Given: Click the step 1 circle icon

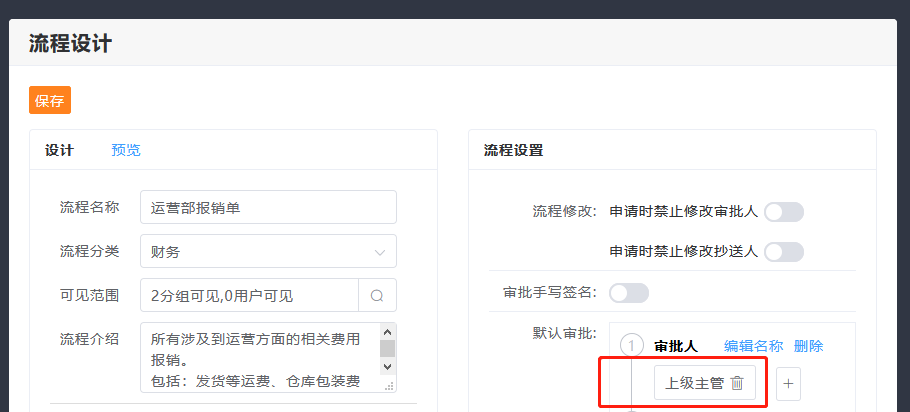Looking at the screenshot, I should coord(632,346).
